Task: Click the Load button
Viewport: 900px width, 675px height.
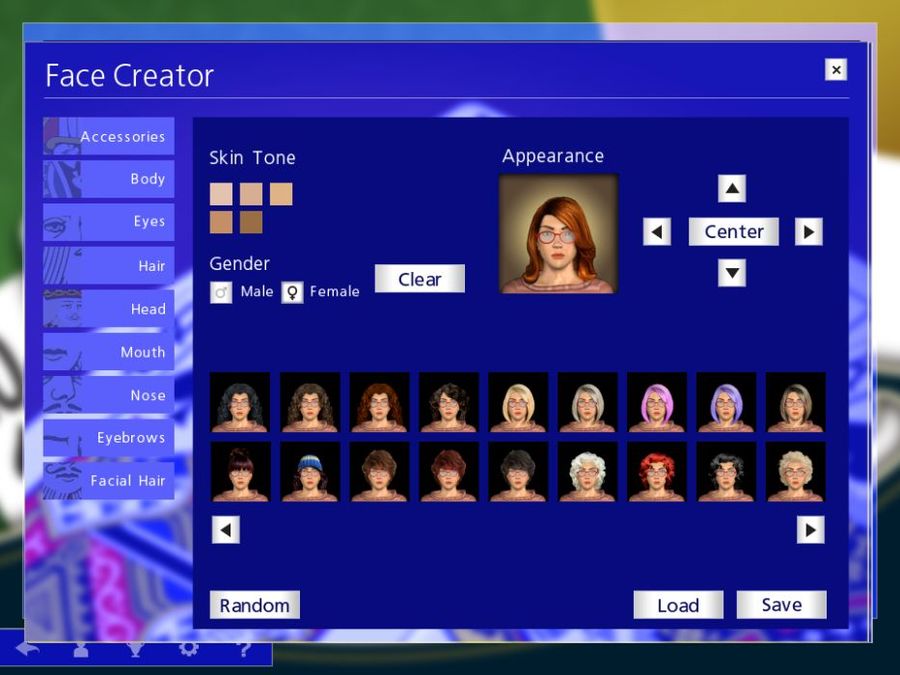Action: tap(678, 605)
